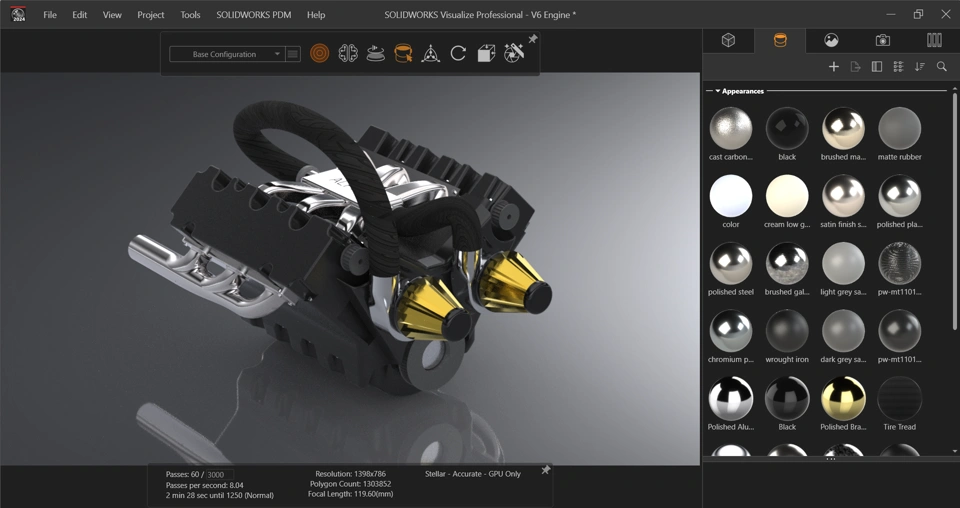
Task: Click the plus add appearance icon
Action: pyautogui.click(x=833, y=67)
